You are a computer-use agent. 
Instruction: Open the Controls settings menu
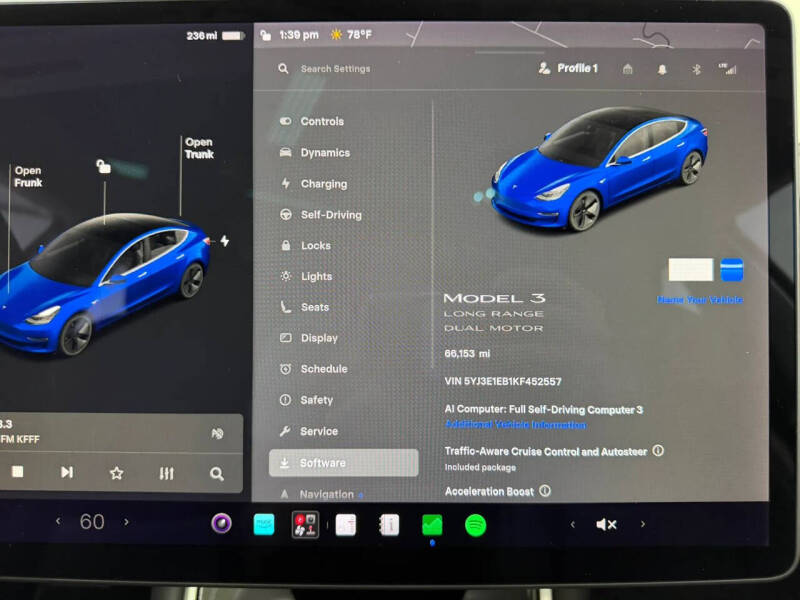[312, 121]
